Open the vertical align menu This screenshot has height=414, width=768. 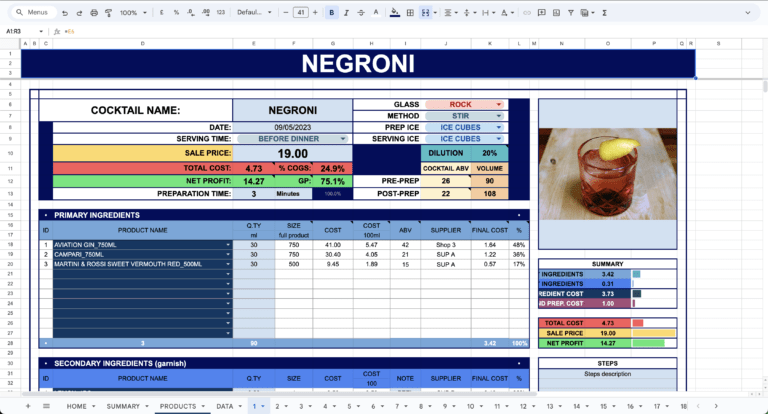point(468,13)
